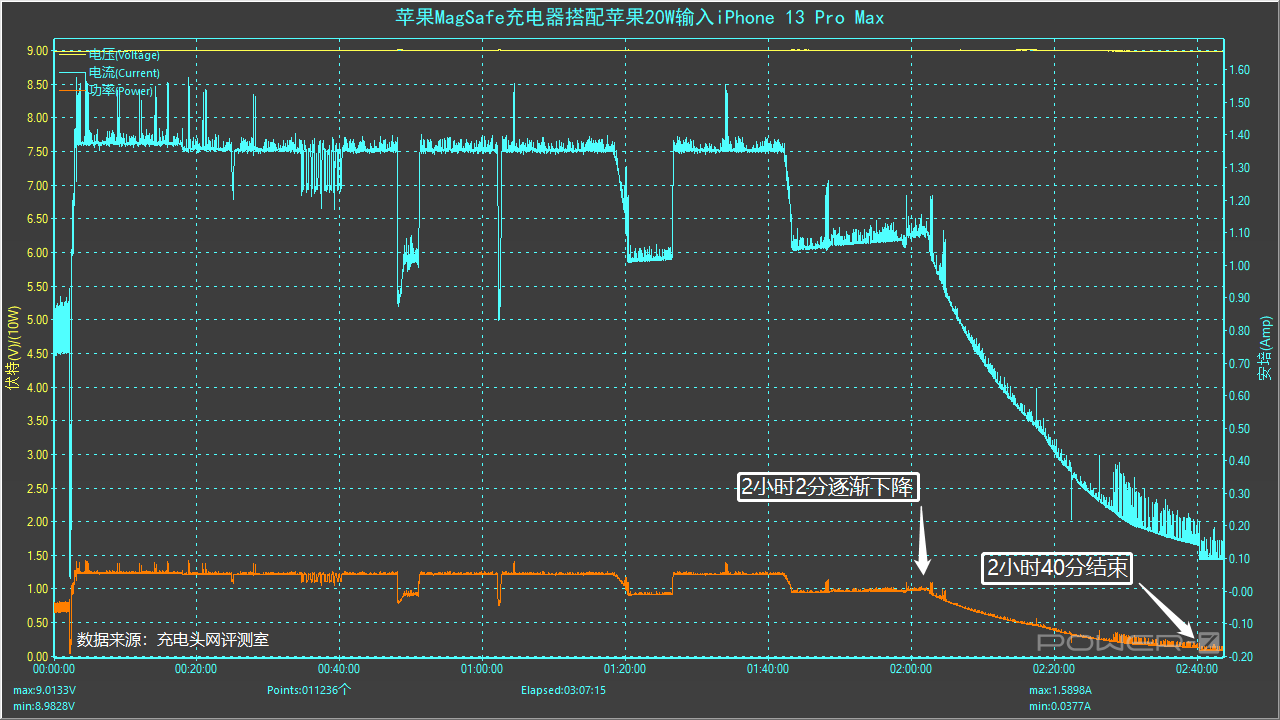
Task: Click the 8.50 tick on the voltage axis
Action: [x=37, y=84]
